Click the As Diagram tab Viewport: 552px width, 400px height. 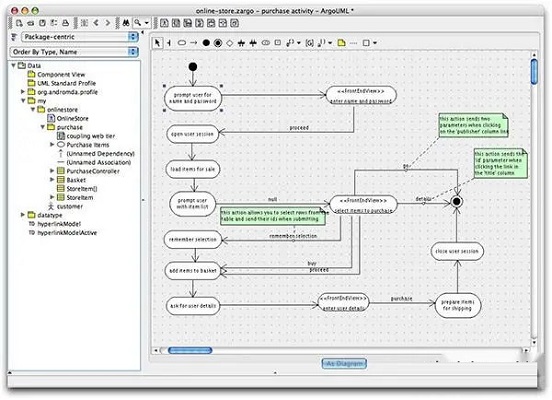pos(344,363)
